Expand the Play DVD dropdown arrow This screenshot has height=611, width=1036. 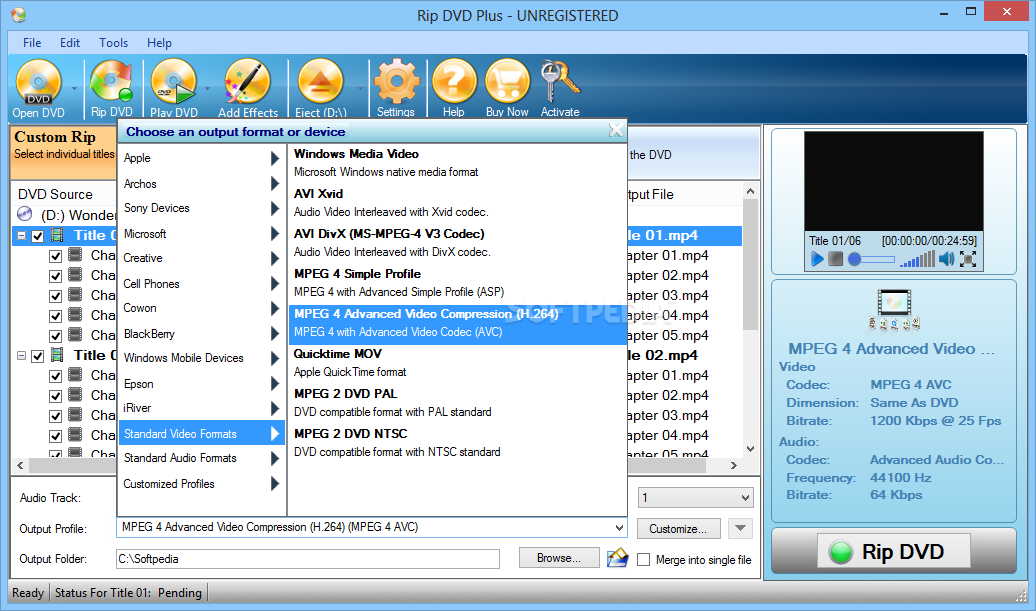(207, 89)
